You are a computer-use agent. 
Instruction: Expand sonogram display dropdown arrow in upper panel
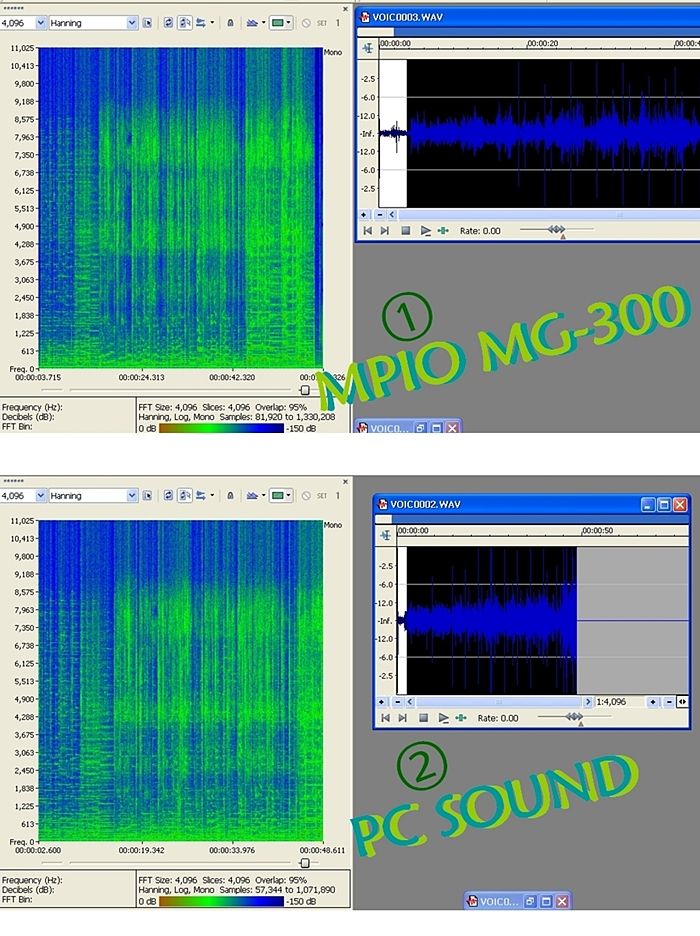tap(288, 23)
